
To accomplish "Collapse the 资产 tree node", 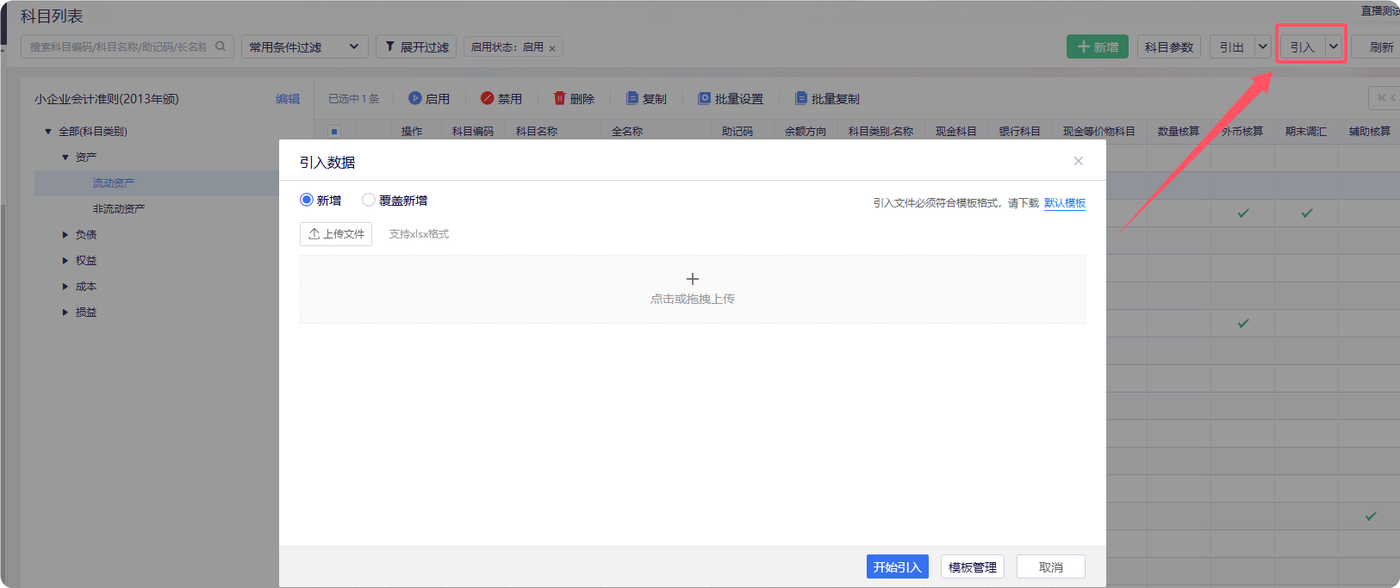I will pyautogui.click(x=65, y=157).
